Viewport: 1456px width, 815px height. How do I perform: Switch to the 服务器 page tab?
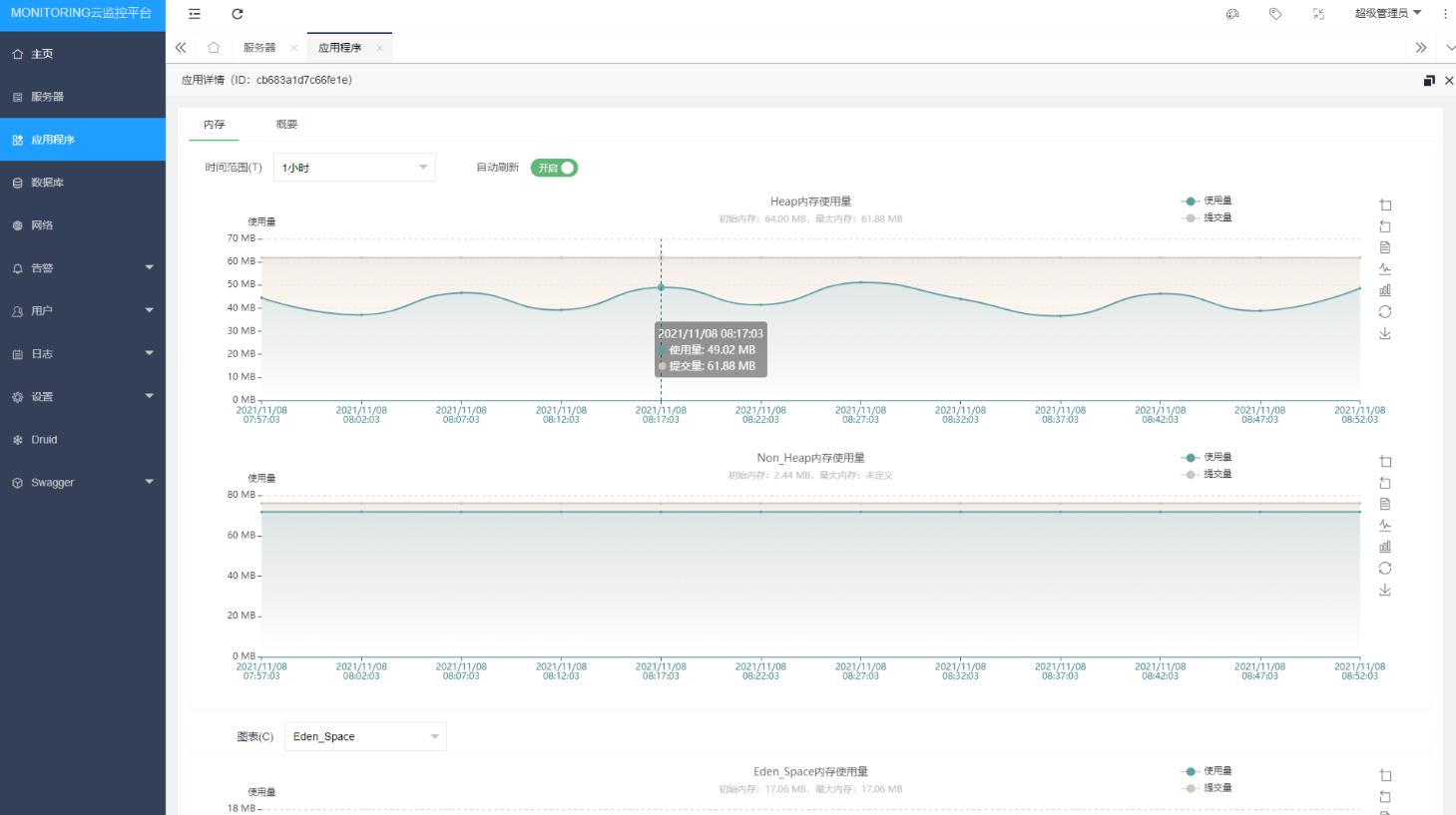259,48
